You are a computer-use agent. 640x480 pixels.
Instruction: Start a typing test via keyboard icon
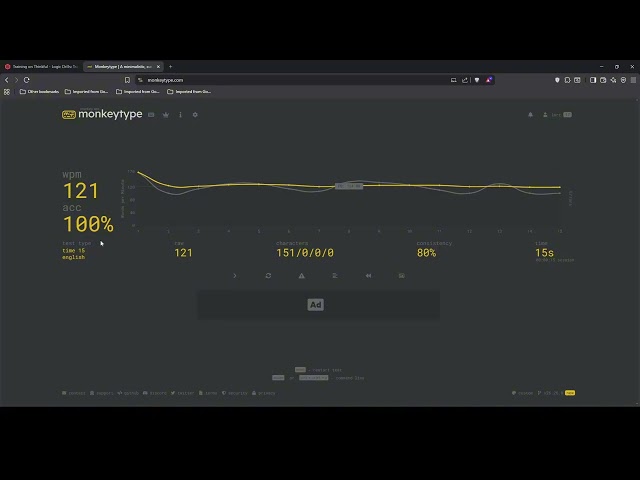click(151, 115)
